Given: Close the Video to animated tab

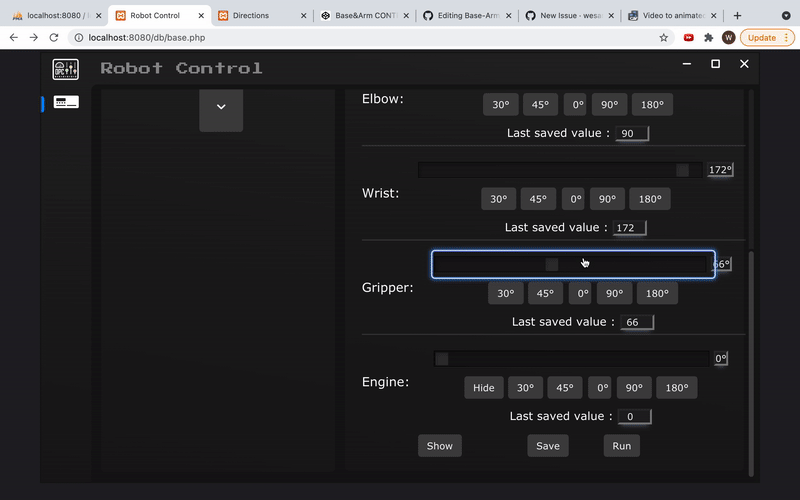Looking at the screenshot, I should coord(714,15).
